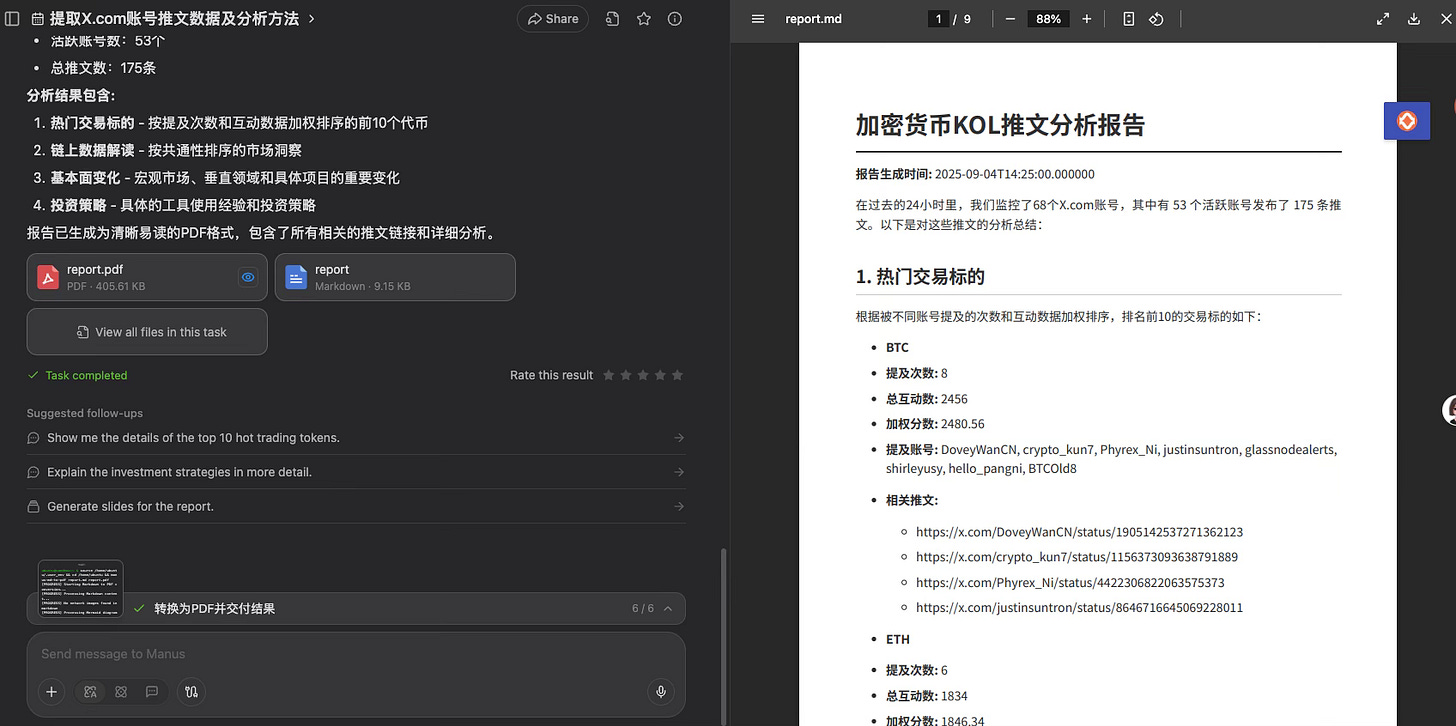Viewport: 1456px width, 726px height.
Task: Click the calendar icon beside task title
Action: (x=38, y=19)
